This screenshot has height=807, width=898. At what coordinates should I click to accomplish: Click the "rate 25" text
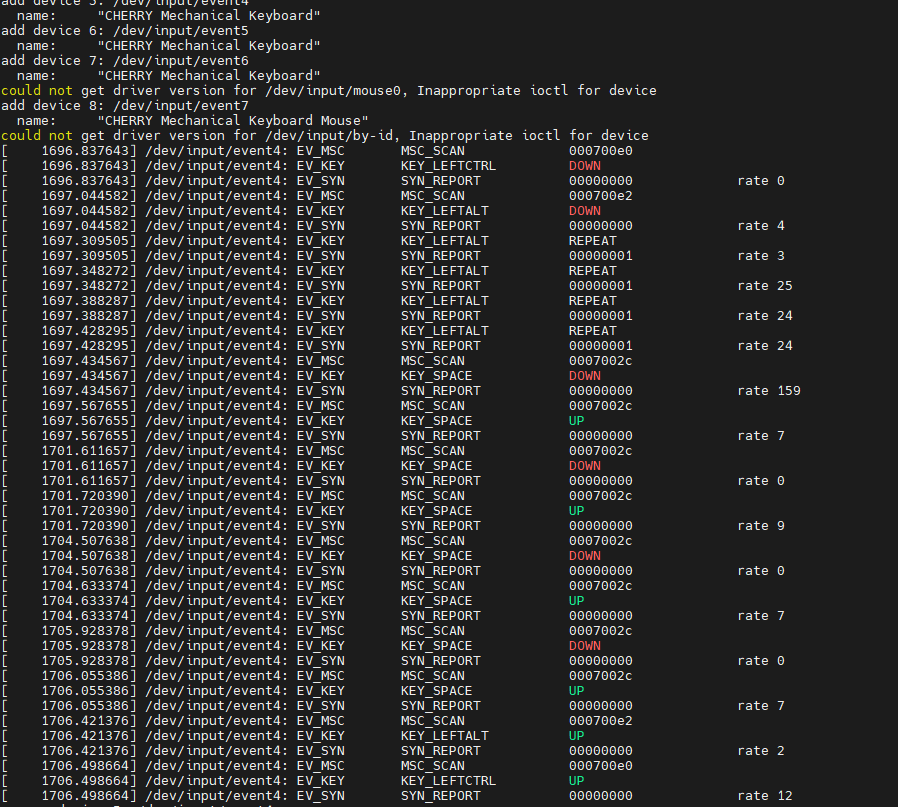765,286
